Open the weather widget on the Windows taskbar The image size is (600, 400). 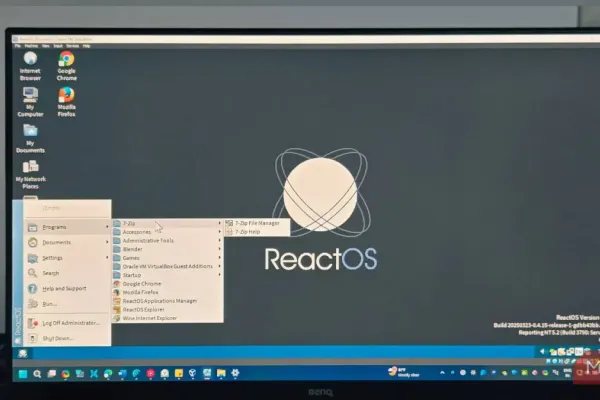(x=404, y=372)
